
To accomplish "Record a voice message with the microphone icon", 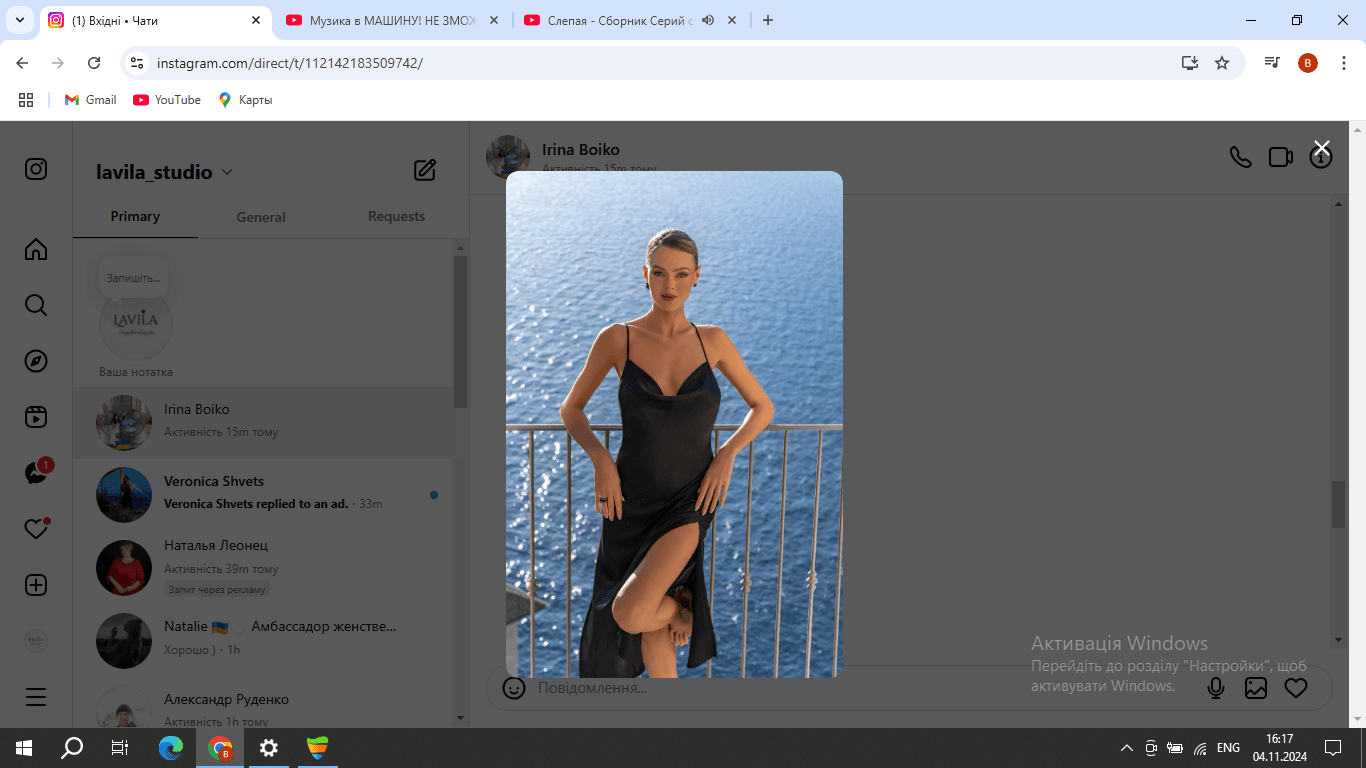I will [1216, 688].
